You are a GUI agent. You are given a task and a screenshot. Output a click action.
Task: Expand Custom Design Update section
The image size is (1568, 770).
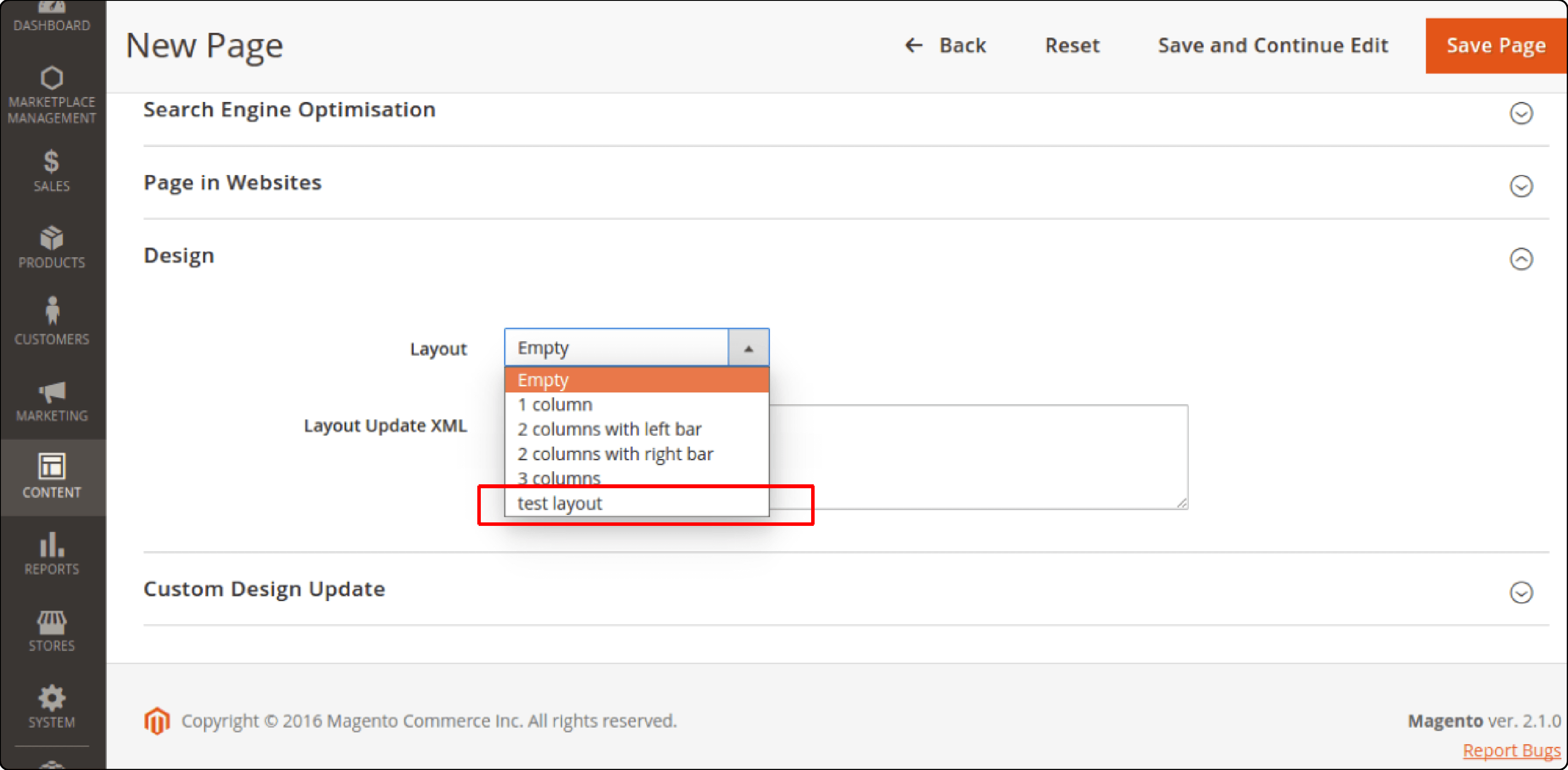(1520, 593)
